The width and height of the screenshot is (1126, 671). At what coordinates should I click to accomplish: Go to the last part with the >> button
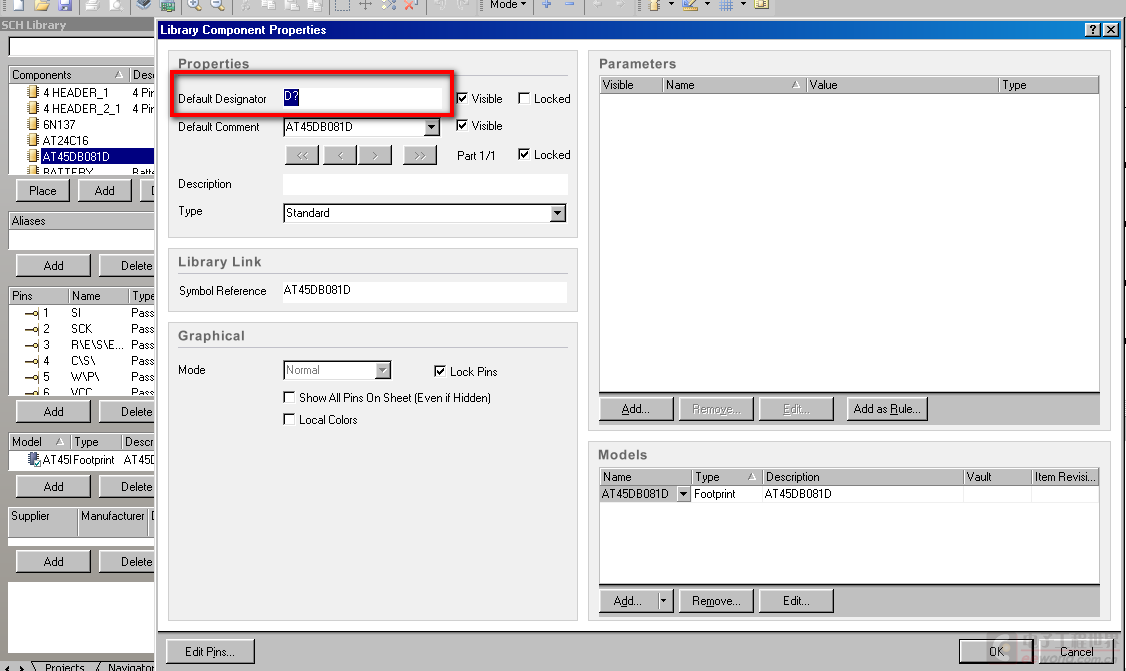420,155
